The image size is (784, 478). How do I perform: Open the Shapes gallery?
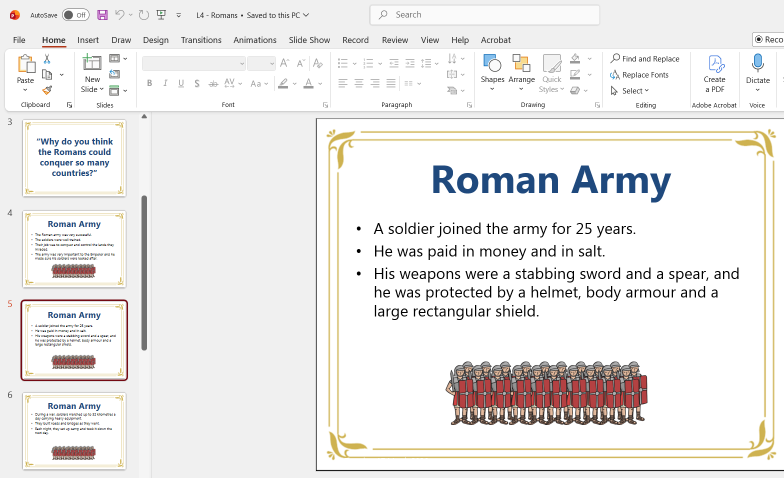[x=492, y=72]
